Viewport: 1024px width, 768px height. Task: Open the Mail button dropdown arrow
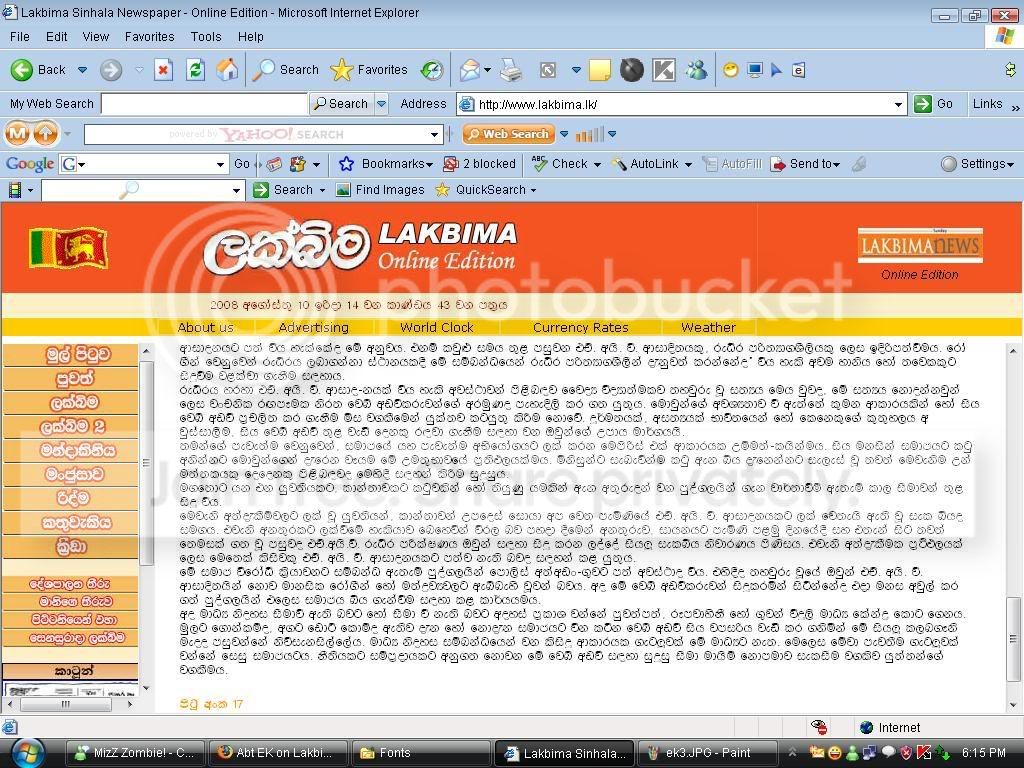pos(487,70)
